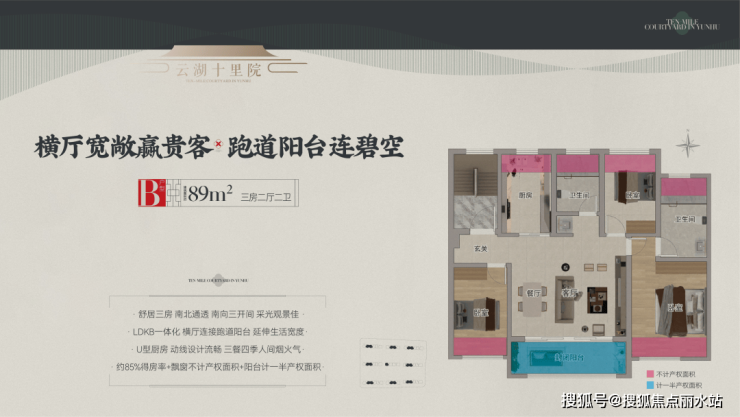Image resolution: width=740 pixels, height=417 pixels.
Task: Click the dining table in the 餐厅
Action: pos(533,299)
